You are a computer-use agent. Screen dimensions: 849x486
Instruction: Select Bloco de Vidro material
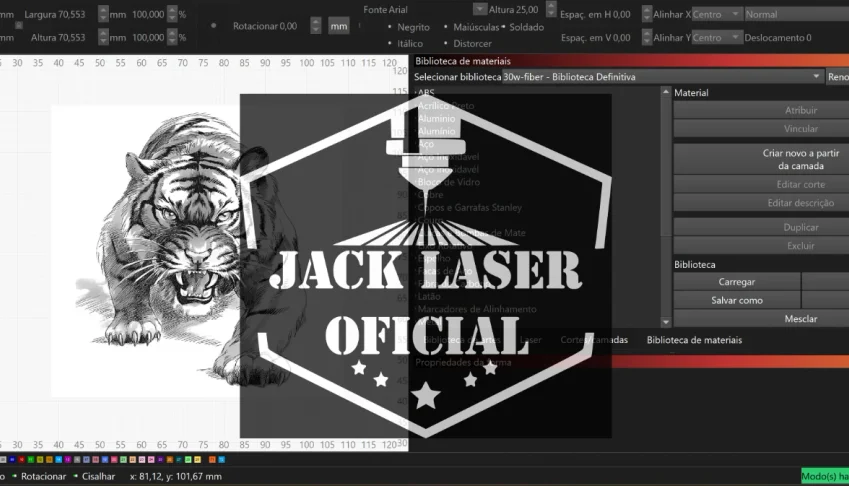[449, 182]
